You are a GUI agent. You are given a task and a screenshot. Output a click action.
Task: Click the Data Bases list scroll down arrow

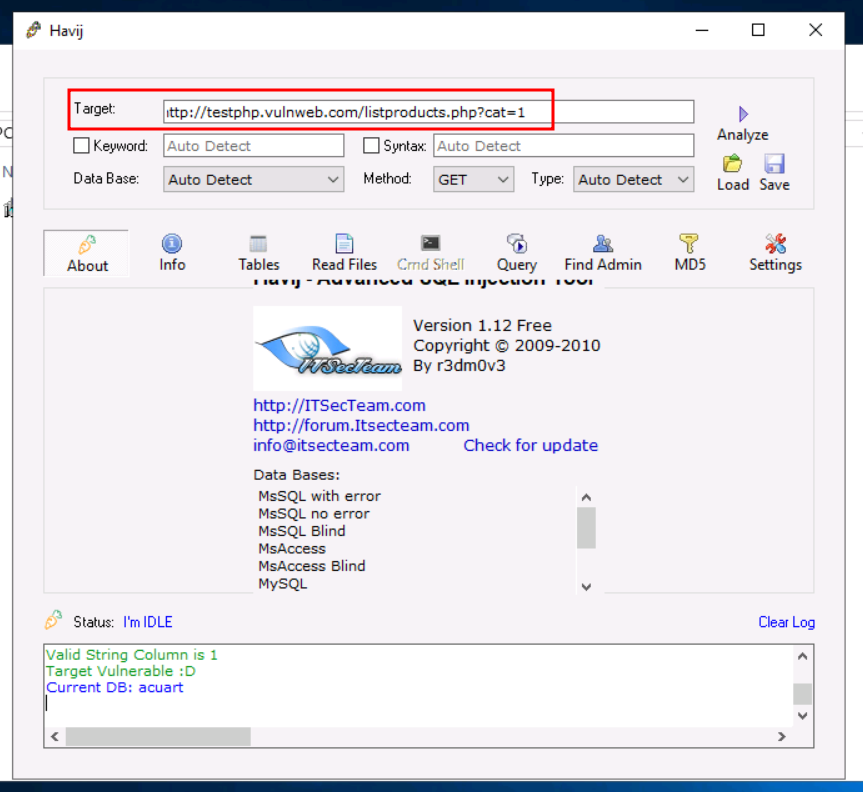click(586, 586)
